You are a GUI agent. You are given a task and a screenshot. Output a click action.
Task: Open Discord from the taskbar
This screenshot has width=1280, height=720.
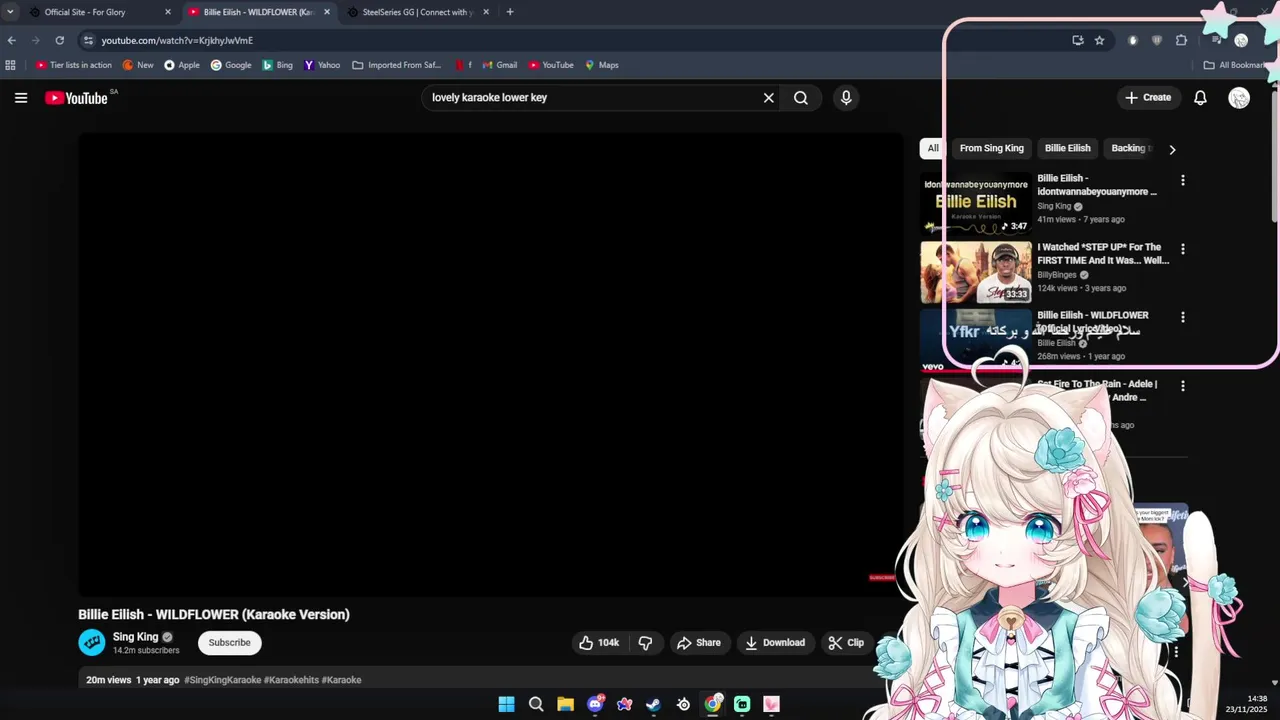pos(595,704)
